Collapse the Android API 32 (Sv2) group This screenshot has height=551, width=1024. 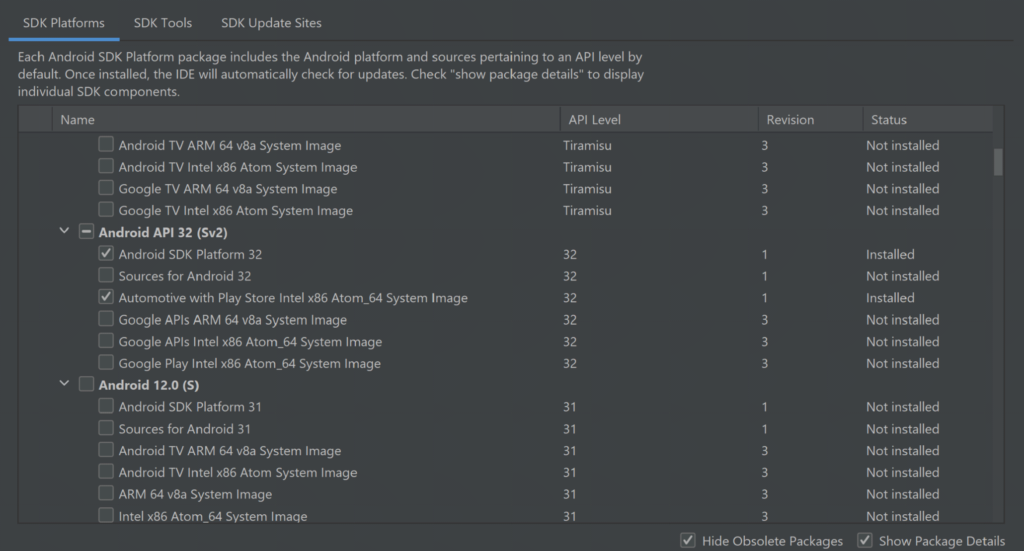point(64,231)
